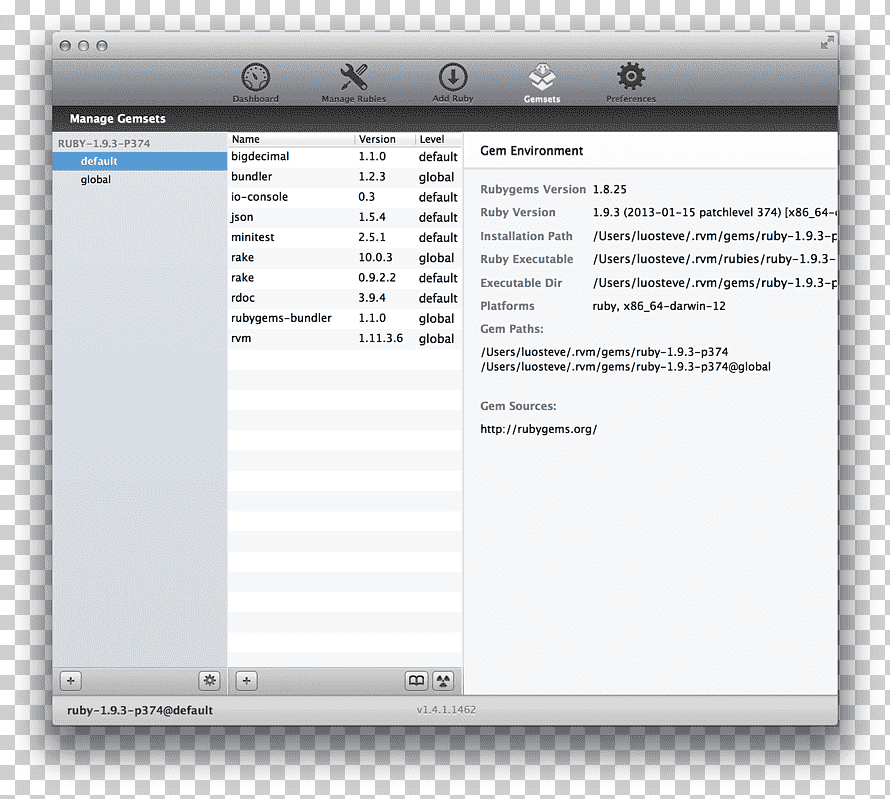
Task: Select the global gemset
Action: [x=140, y=180]
